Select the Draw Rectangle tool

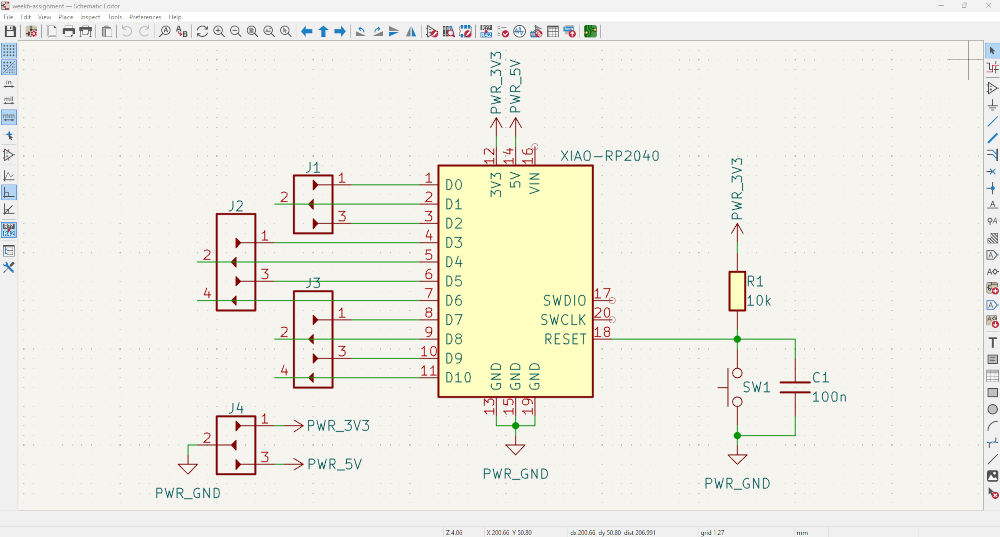click(992, 392)
